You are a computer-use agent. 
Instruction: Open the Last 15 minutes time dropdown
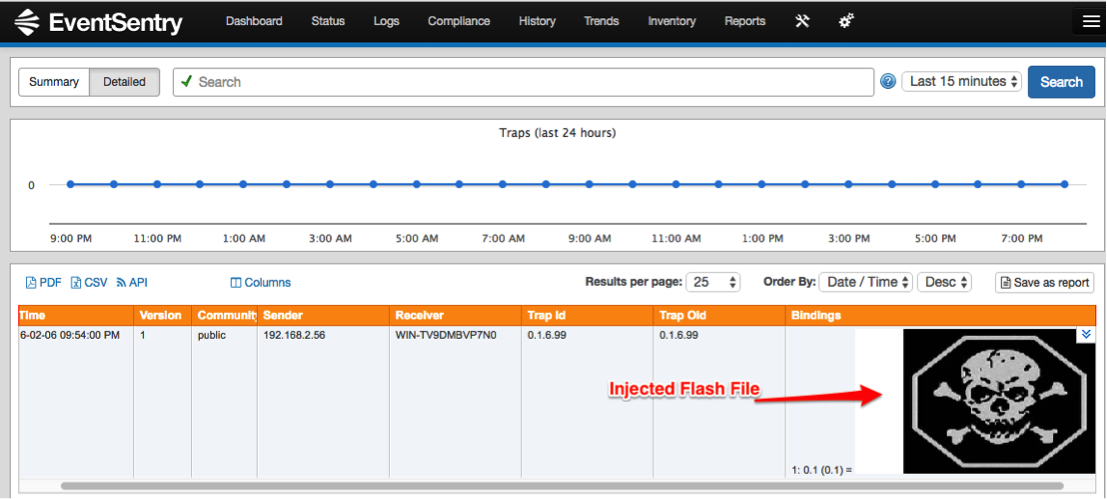pyautogui.click(x=962, y=82)
